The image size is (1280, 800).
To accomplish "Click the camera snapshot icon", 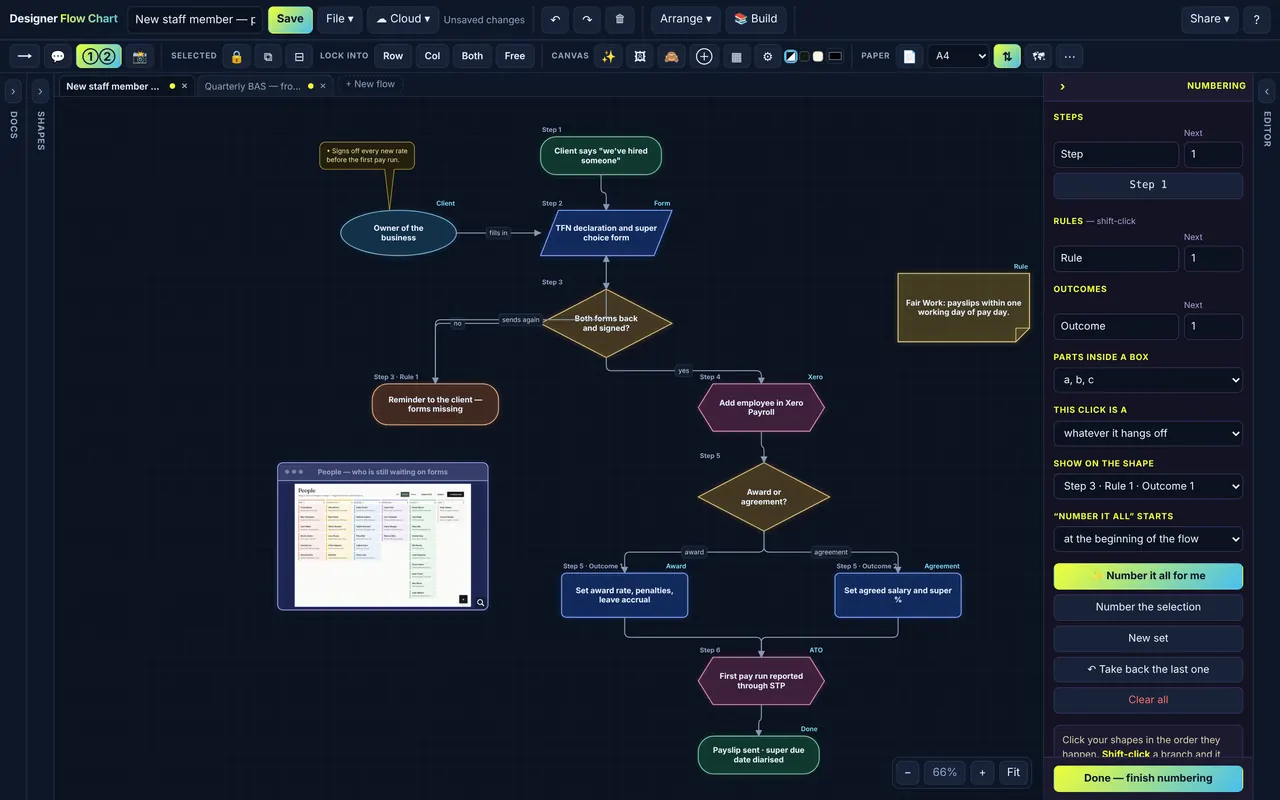I will 140,56.
